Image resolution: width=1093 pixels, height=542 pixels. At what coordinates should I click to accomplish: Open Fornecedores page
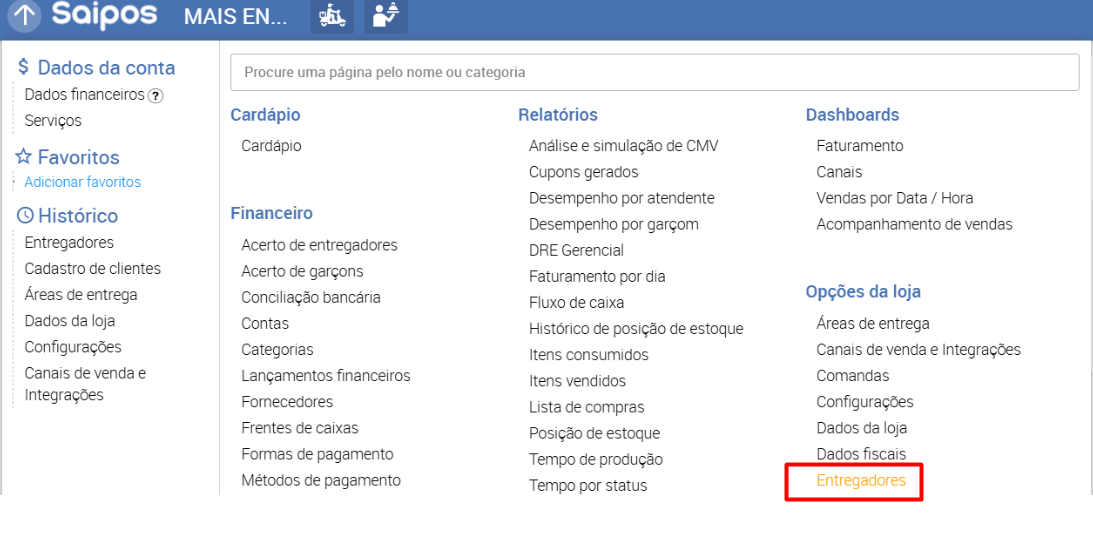(x=287, y=402)
